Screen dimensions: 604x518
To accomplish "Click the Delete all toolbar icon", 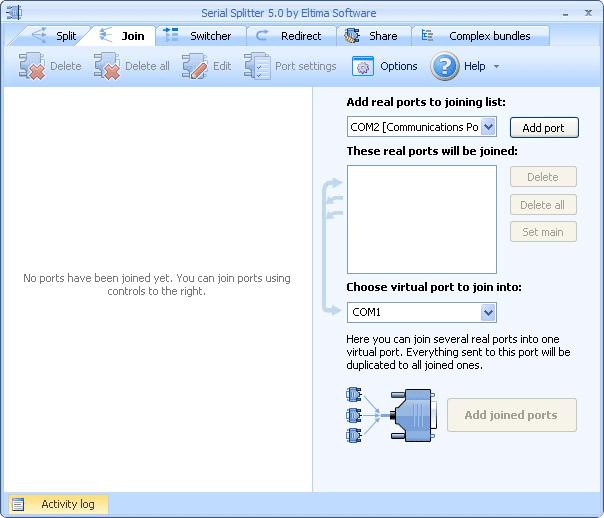I will (107, 66).
